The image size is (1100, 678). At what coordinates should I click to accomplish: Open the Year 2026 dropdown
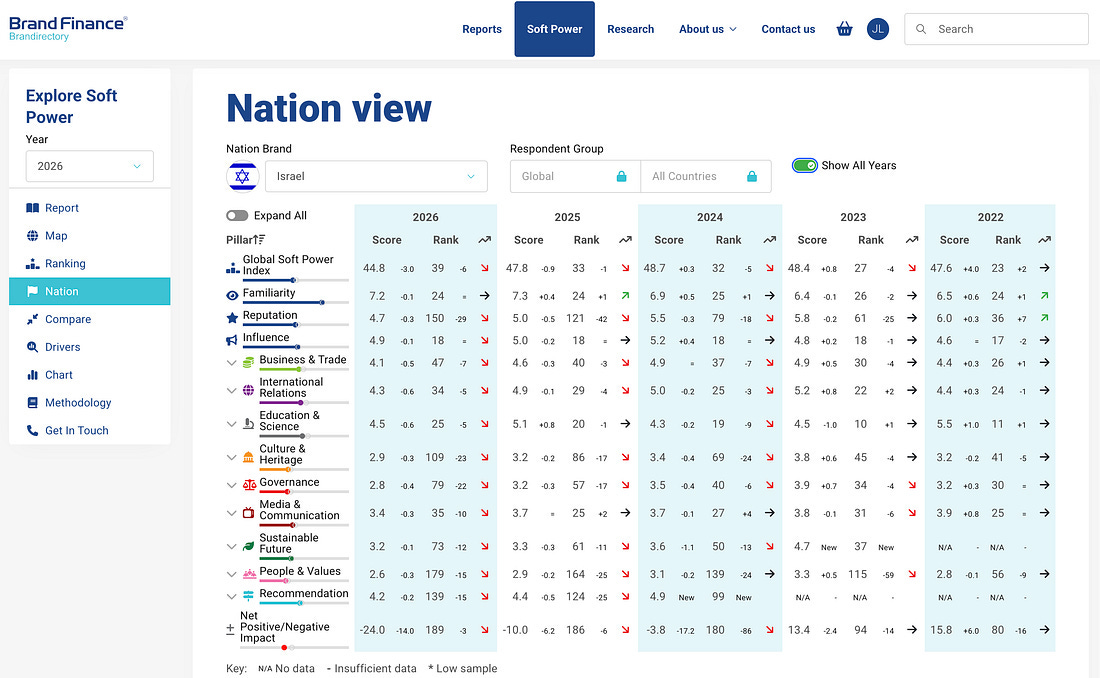coord(90,166)
